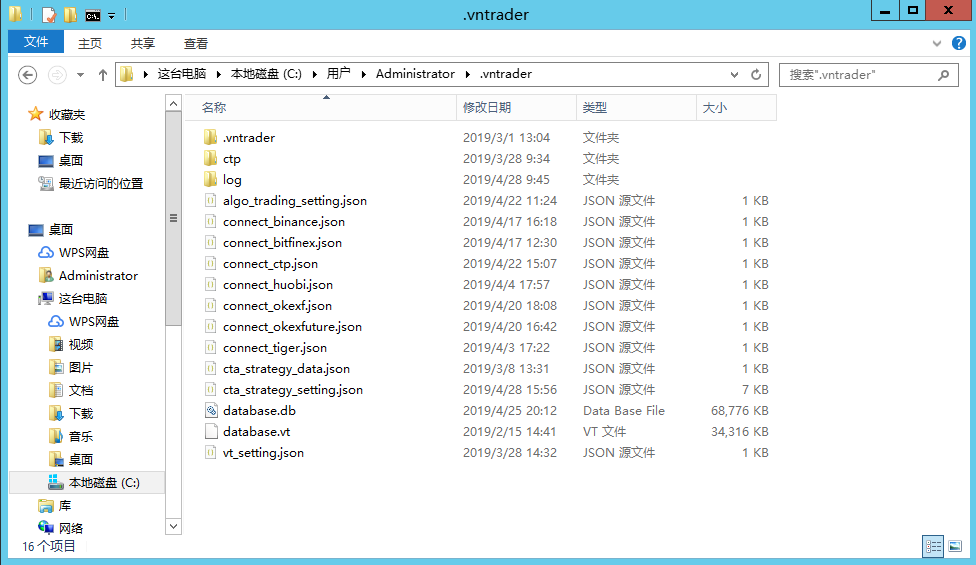Screen dimensions: 976x565
Task: Go back using the back arrow button
Action: (x=28, y=75)
